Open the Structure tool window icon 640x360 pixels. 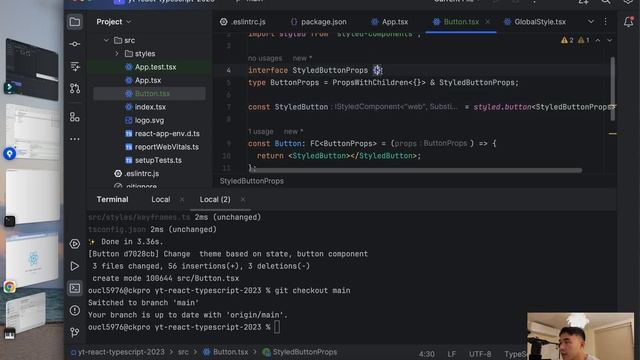coord(75,66)
